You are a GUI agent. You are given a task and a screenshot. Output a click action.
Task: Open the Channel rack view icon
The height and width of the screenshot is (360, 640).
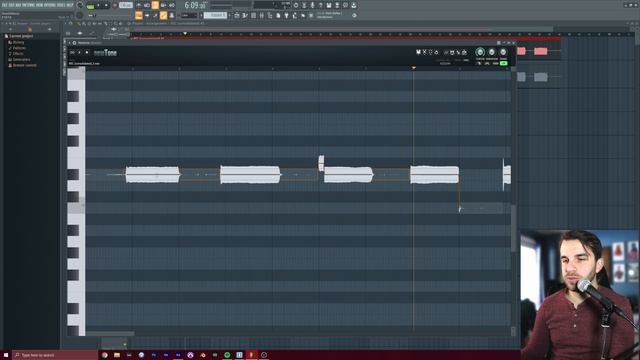point(253,15)
